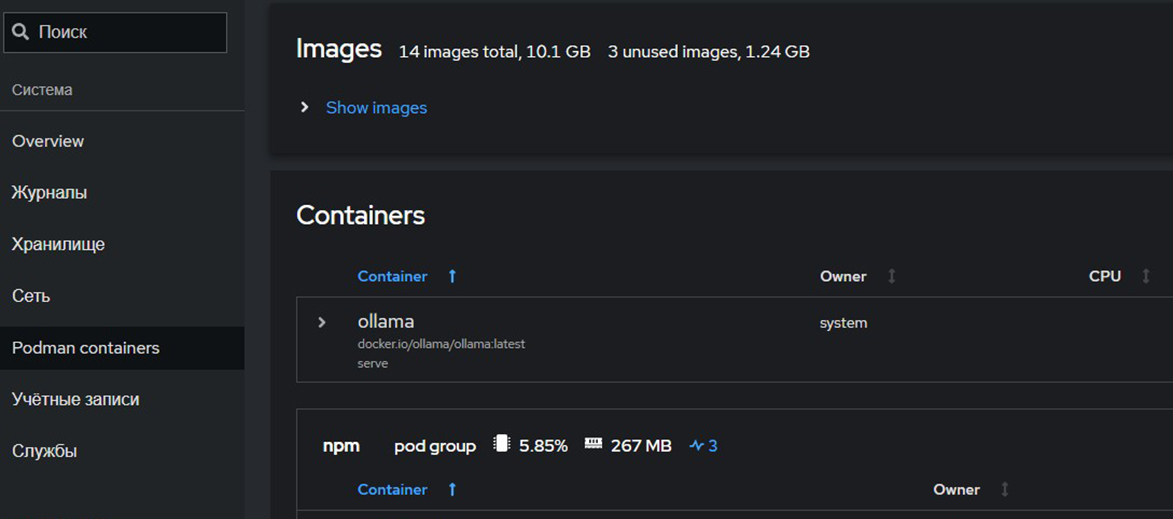This screenshot has height=519, width=1173.
Task: Click the container count icon showing 3
Action: tap(697, 445)
